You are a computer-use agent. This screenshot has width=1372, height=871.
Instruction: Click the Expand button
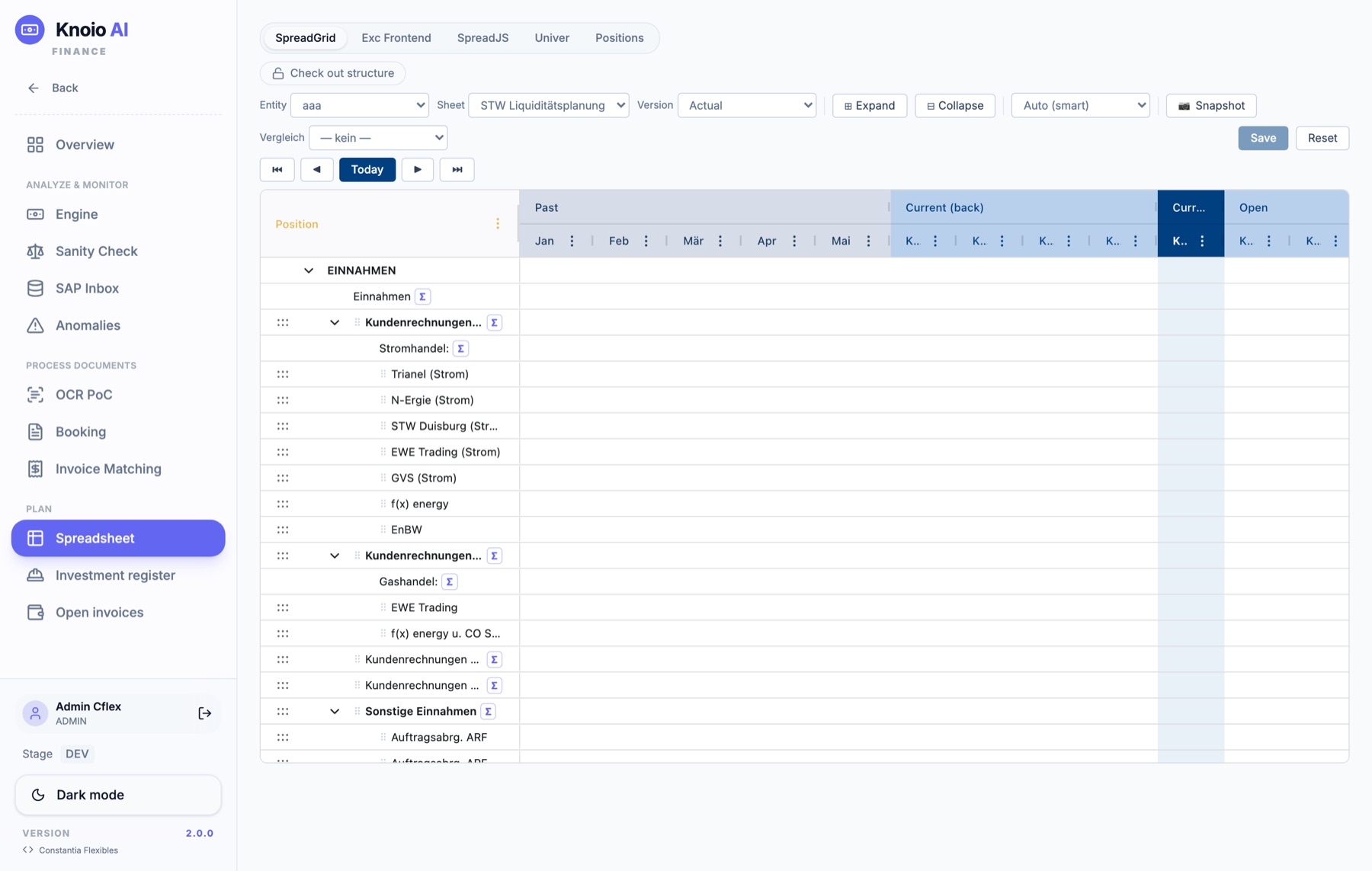click(870, 105)
